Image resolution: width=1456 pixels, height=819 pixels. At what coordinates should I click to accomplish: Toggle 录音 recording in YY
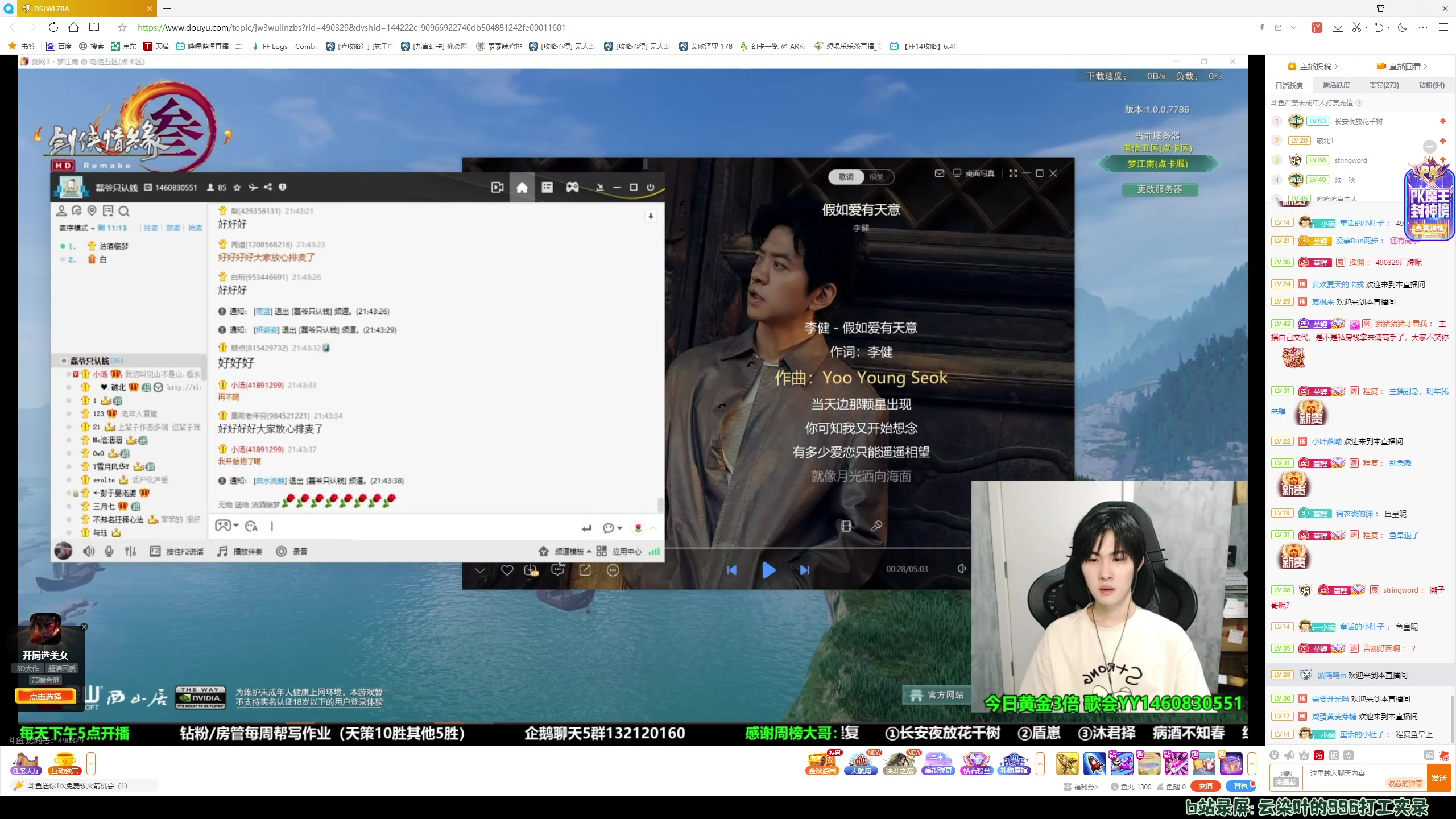[x=291, y=551]
